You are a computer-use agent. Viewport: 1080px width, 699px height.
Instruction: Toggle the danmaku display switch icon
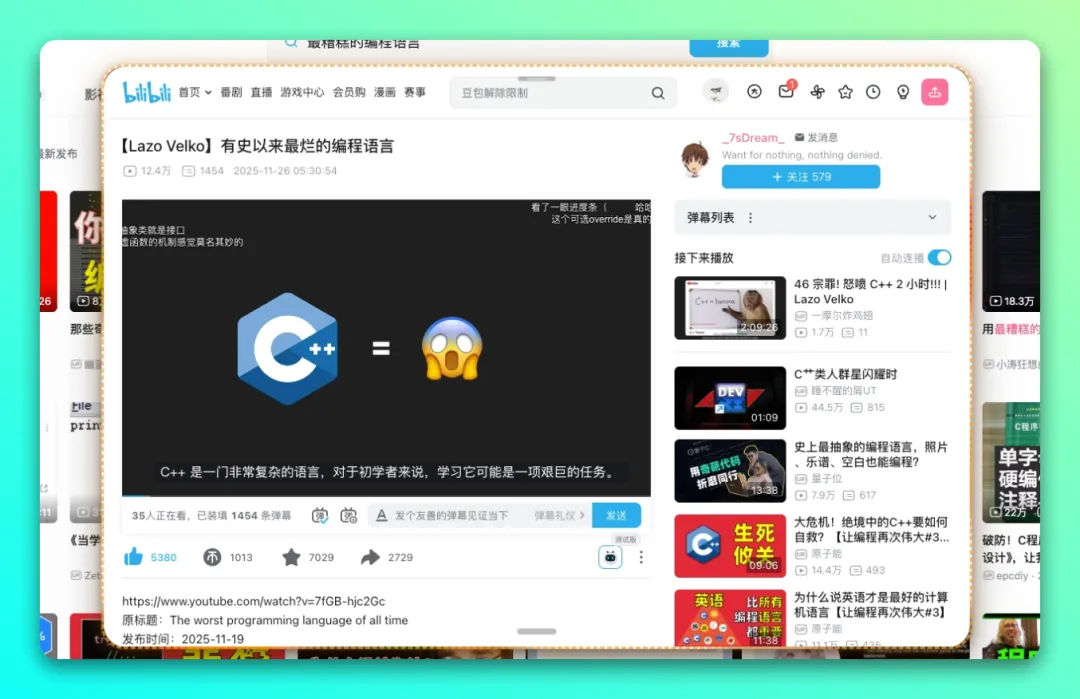pyautogui.click(x=320, y=515)
